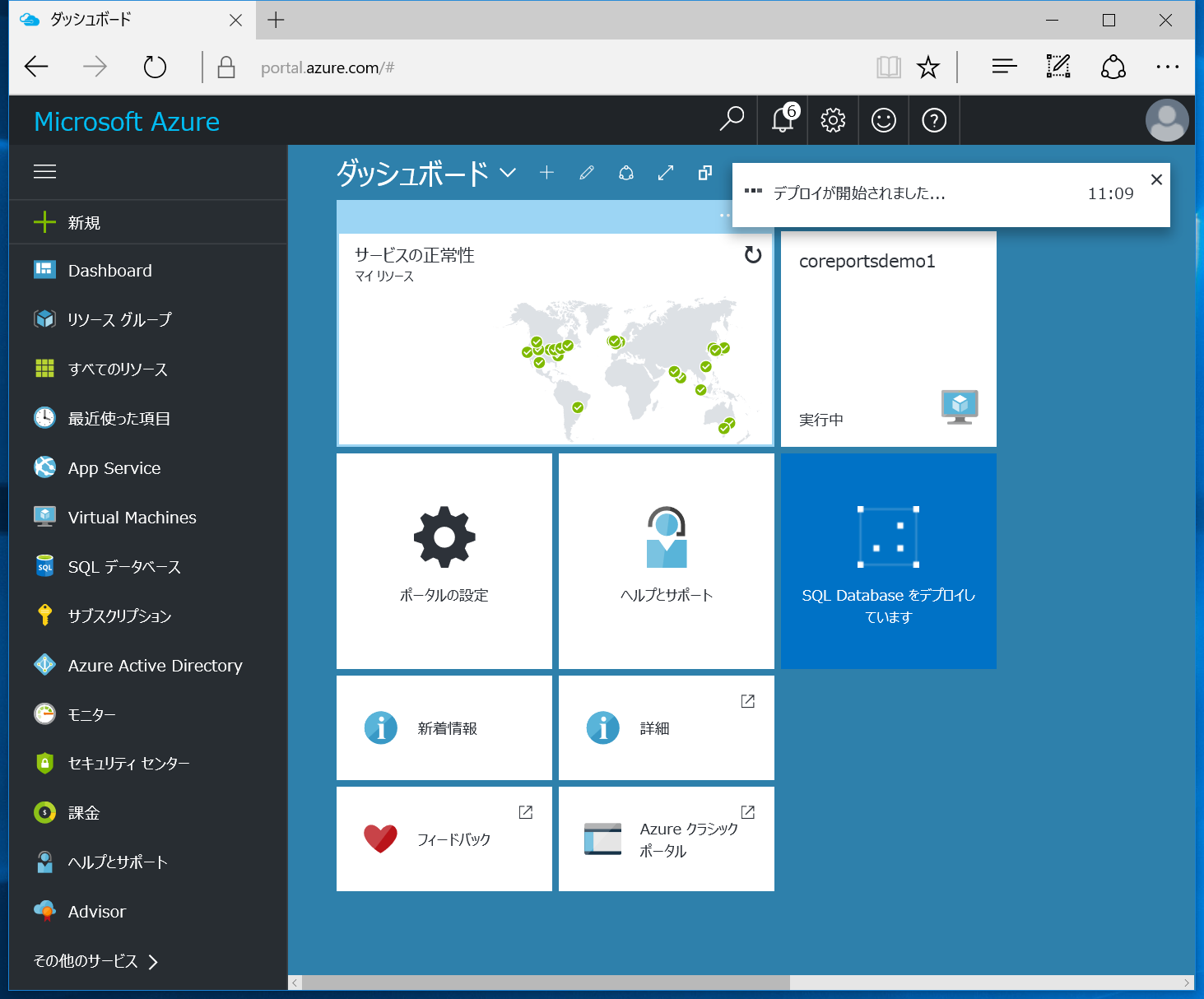
Task: Enter full screen dashboard mode
Action: coord(666,173)
